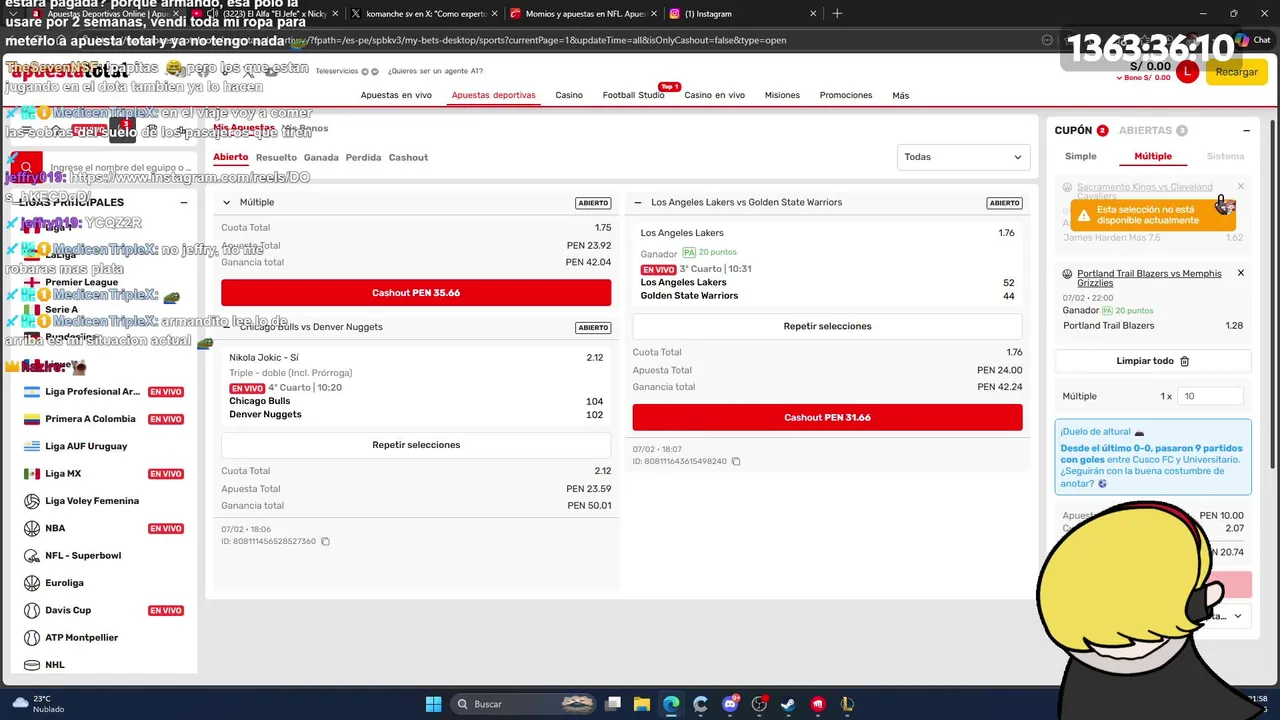Image resolution: width=1280 pixels, height=720 pixels.
Task: Copy the bet ID 808111643615498240
Action: coord(736,462)
